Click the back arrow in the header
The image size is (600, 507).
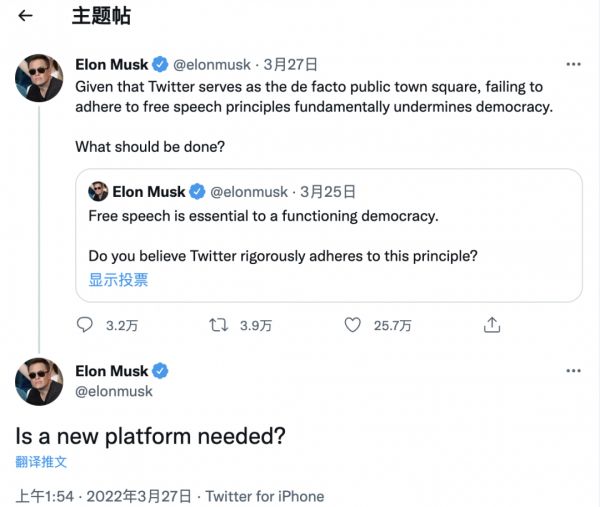pos(26,16)
